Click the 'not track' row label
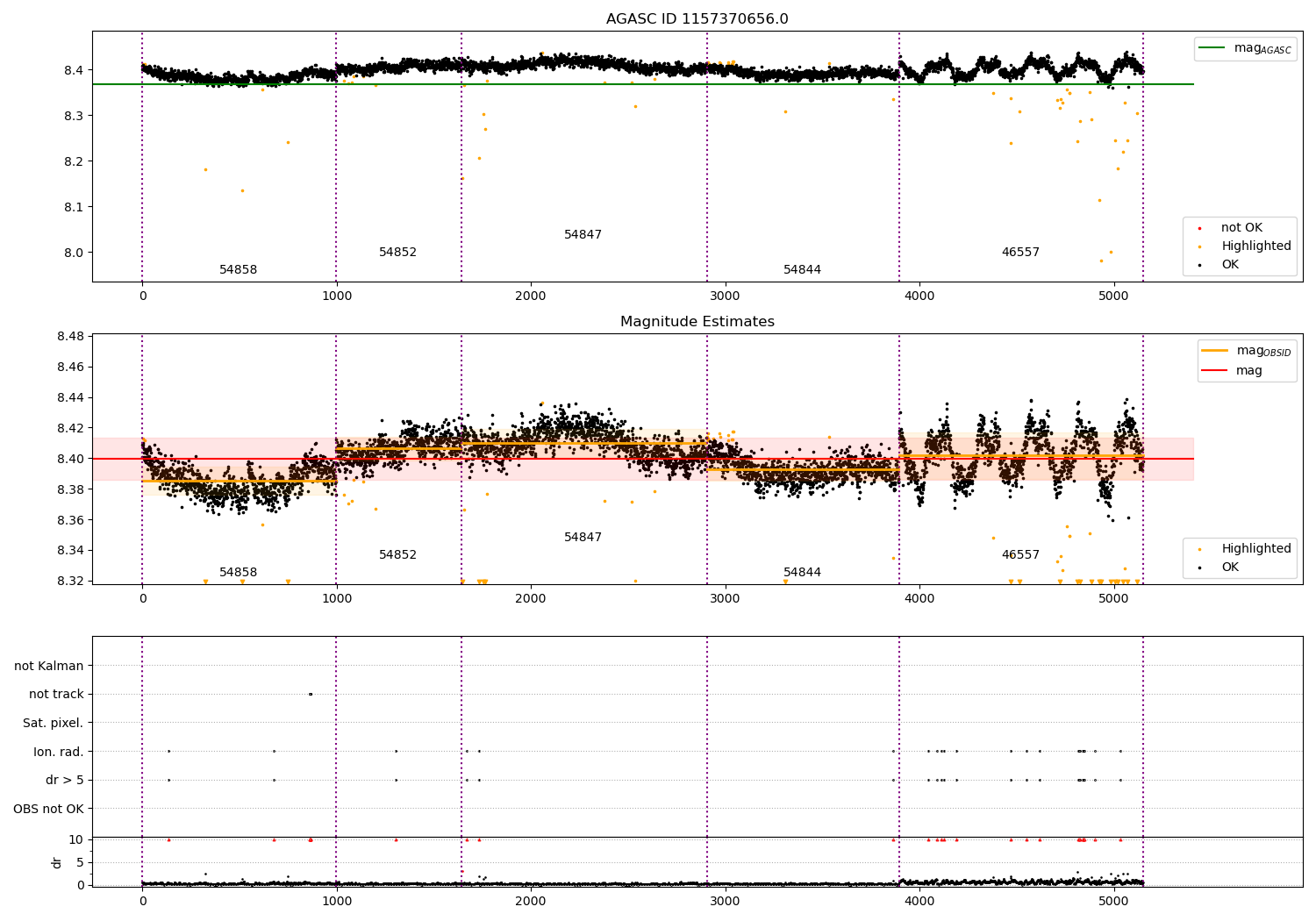 pyautogui.click(x=56, y=695)
